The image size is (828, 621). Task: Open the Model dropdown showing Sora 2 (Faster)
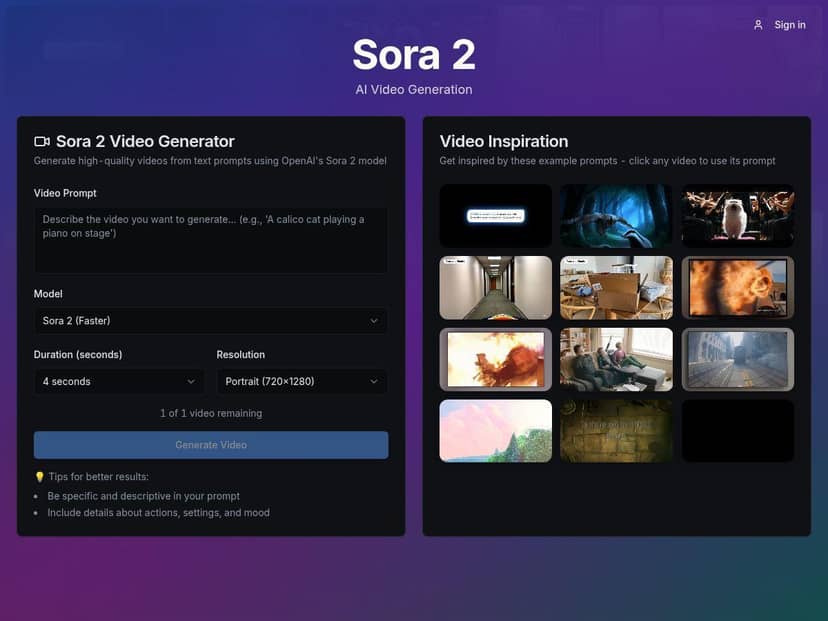coord(210,321)
